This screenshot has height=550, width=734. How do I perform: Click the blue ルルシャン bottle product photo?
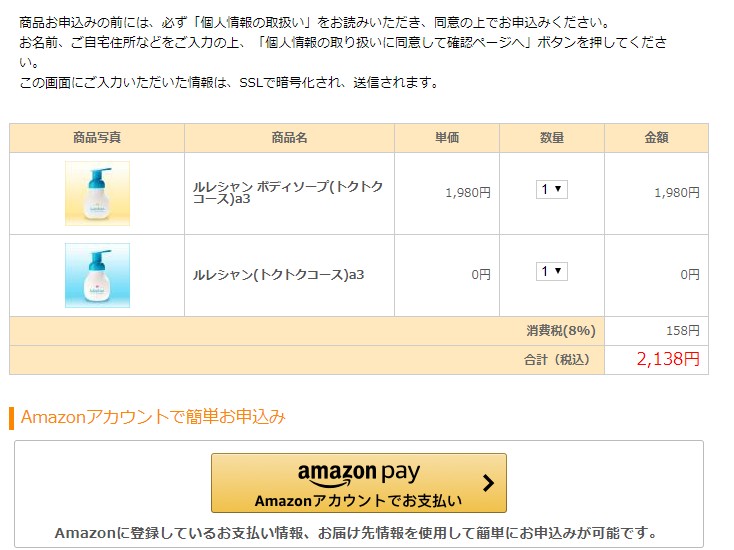[97, 275]
